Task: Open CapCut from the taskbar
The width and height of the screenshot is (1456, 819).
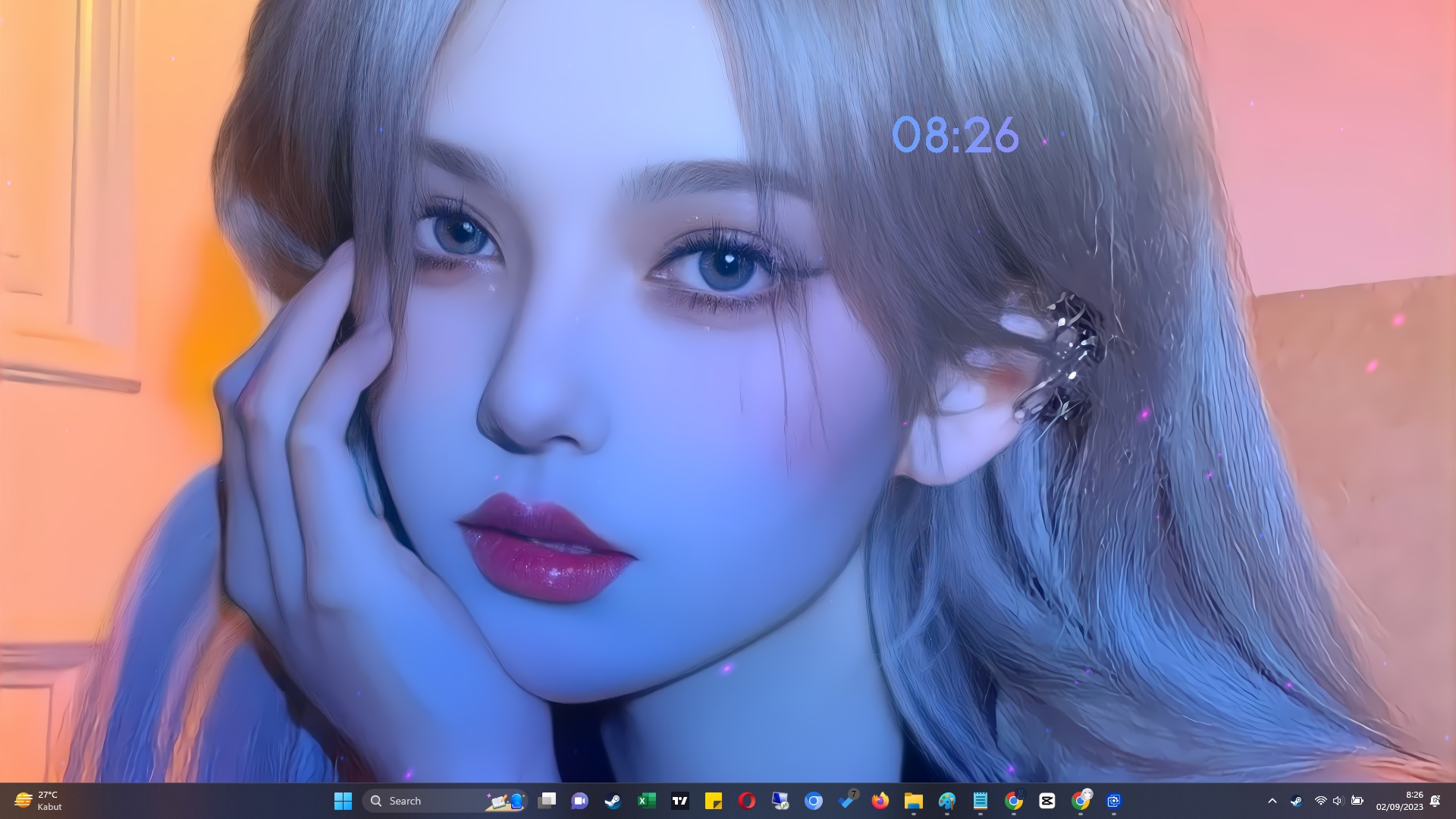Action: 1046,801
